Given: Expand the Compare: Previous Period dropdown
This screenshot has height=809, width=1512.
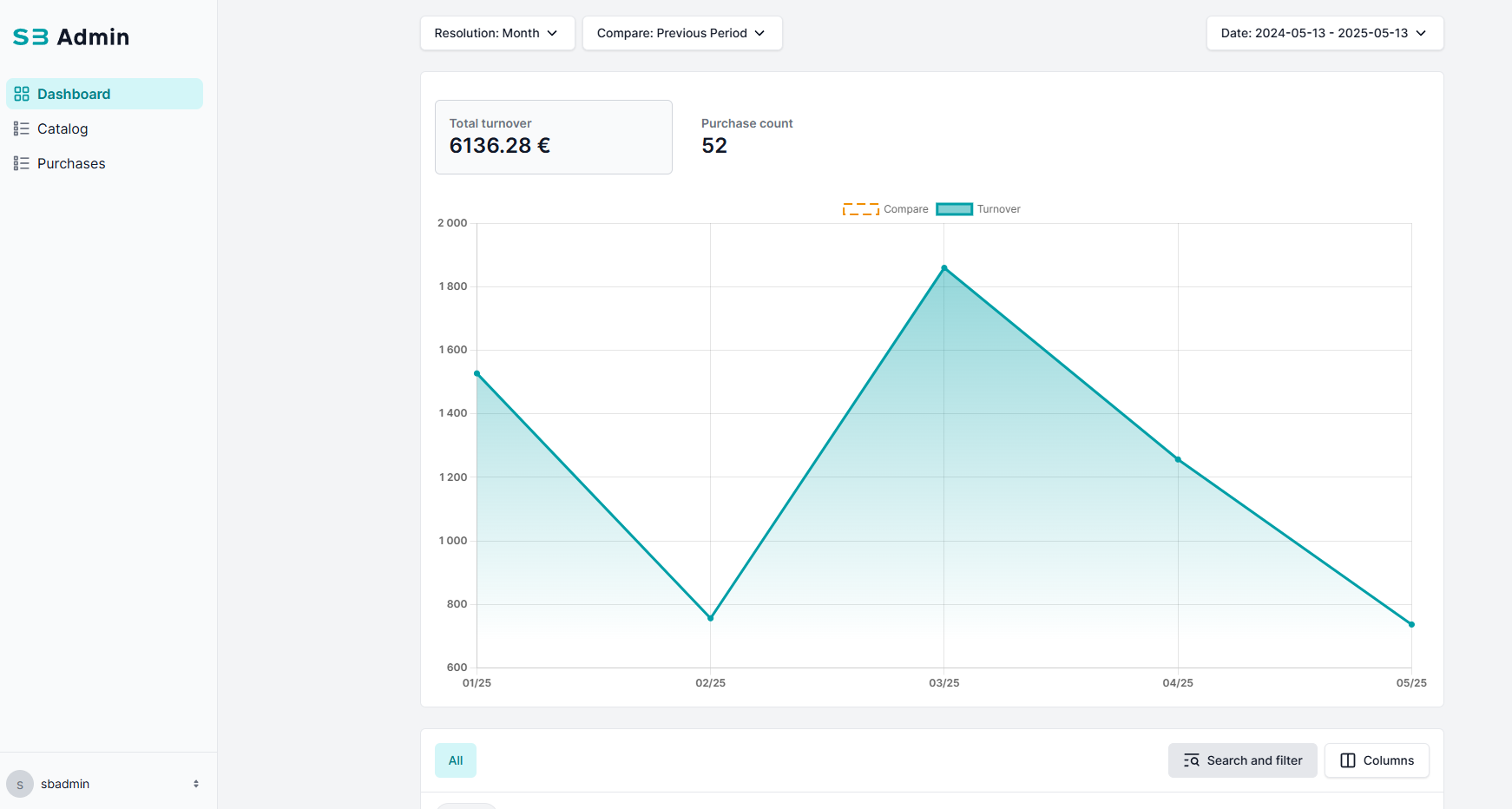Looking at the screenshot, I should coord(682,33).
